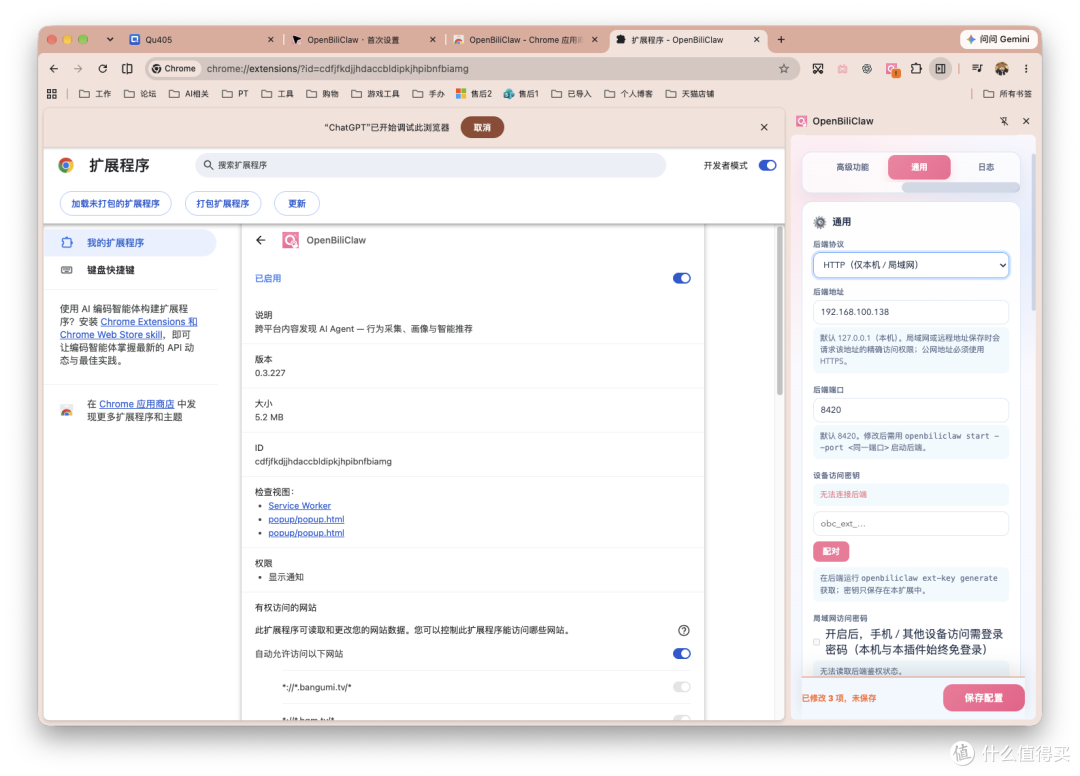The image size is (1080, 776).
Task: Open My Extensions sidebar item
Action: point(130,242)
